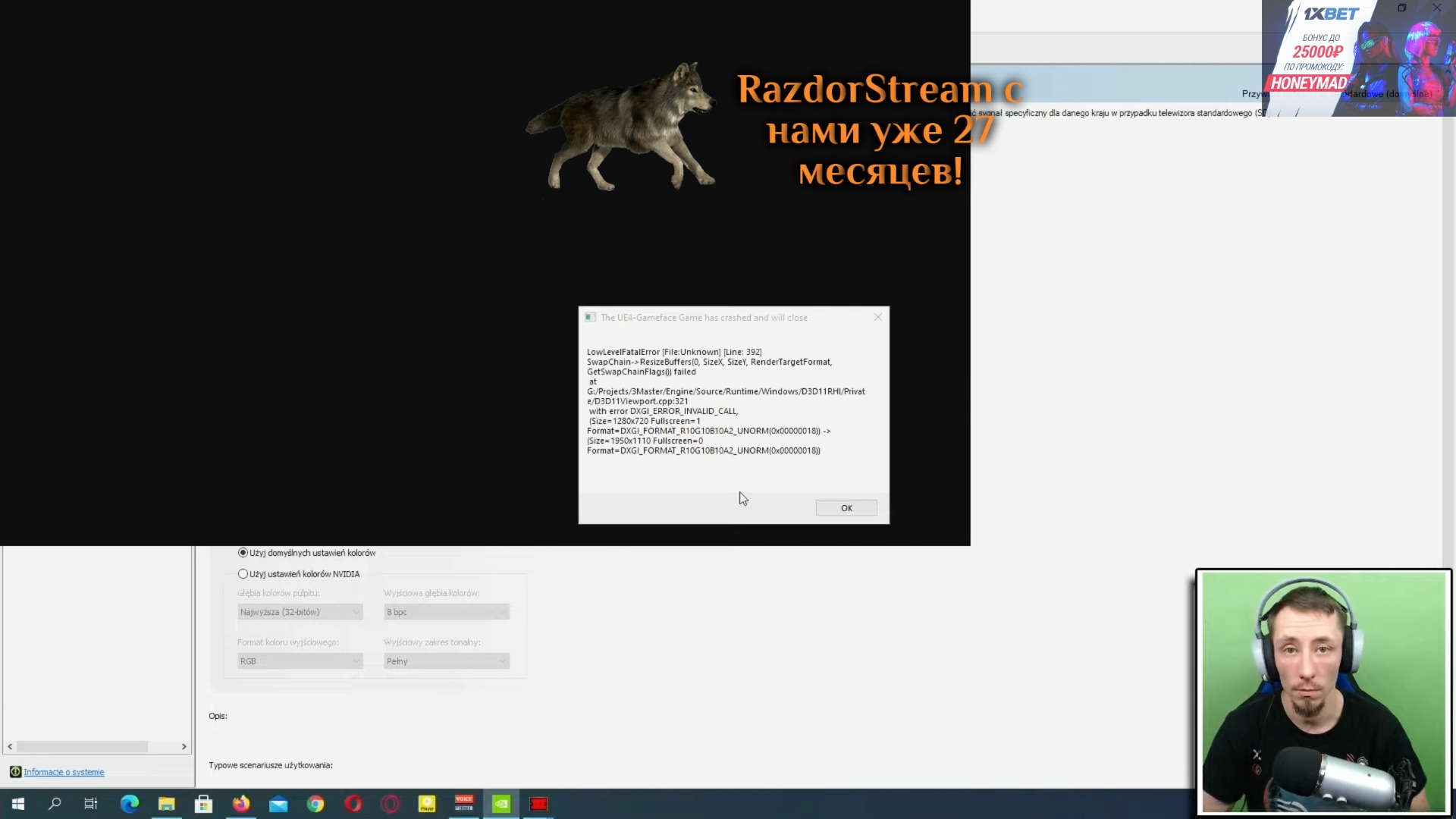This screenshot has width=1456, height=819.
Task: Launch red Opera browser from taskbar
Action: point(353,804)
